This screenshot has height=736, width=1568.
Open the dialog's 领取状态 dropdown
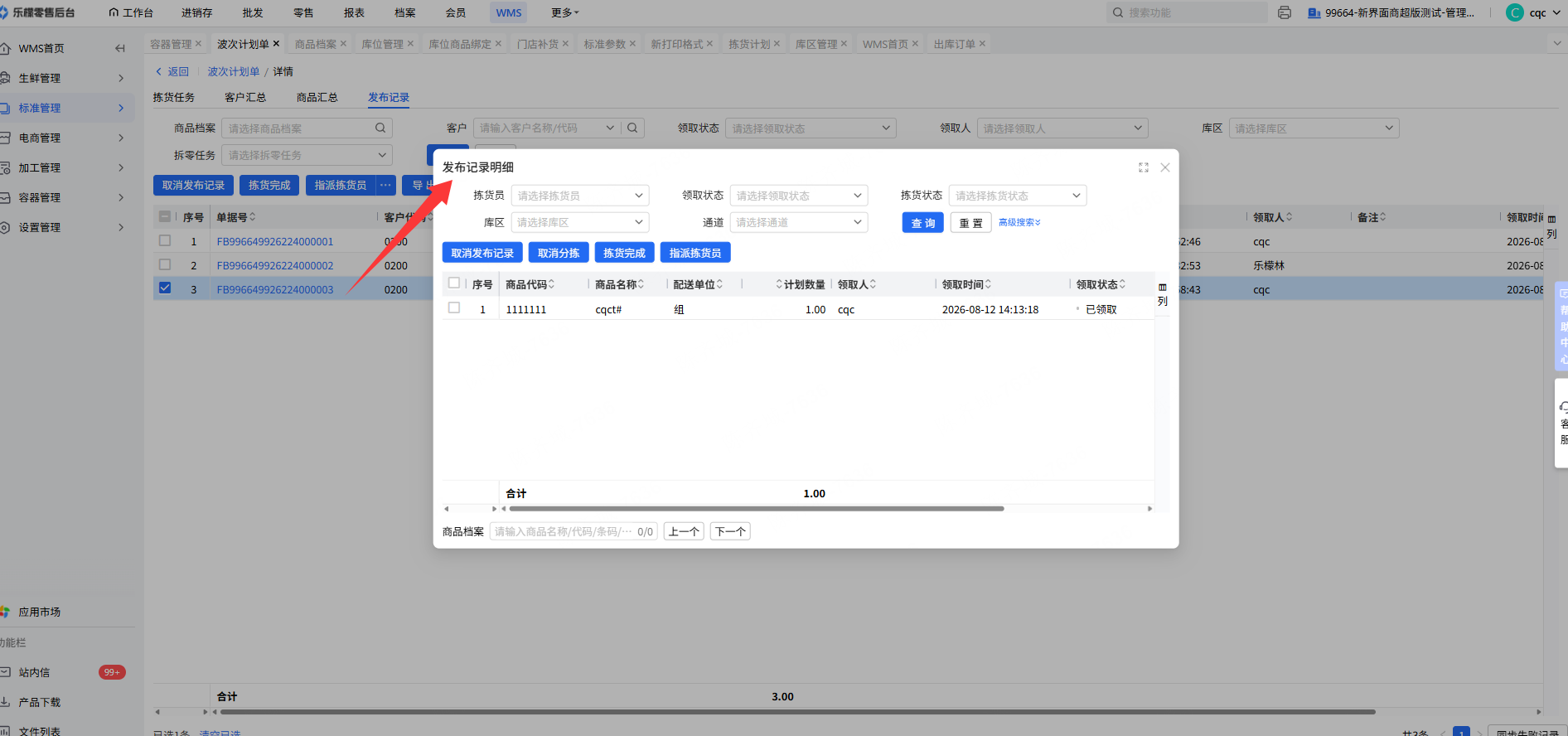coord(799,196)
